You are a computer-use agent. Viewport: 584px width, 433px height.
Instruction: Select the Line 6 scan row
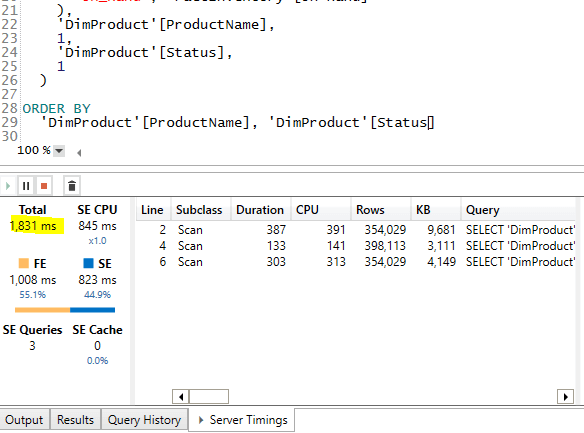click(x=356, y=262)
